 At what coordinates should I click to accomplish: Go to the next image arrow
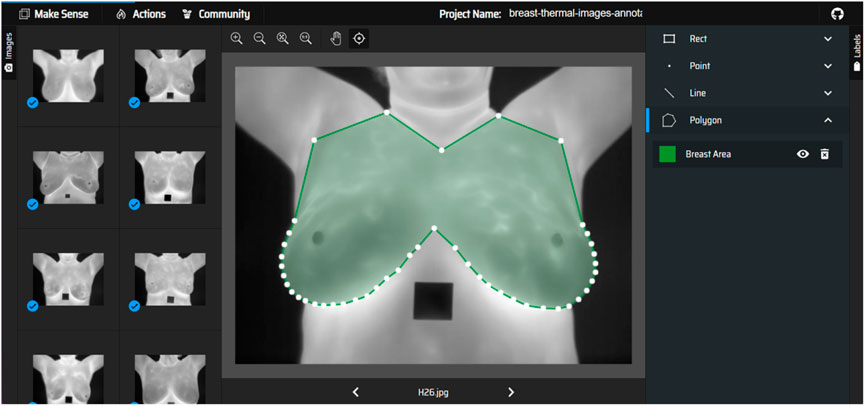[x=511, y=392]
